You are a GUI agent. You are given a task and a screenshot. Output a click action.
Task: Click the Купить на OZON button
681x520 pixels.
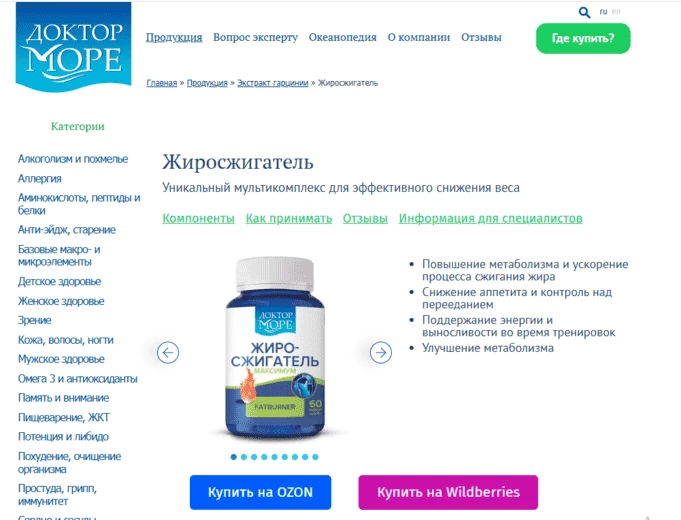click(260, 492)
